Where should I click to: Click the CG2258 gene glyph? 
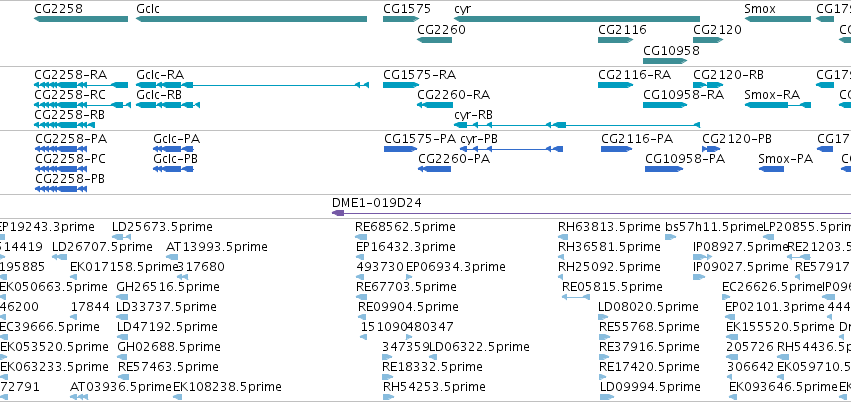point(81,19)
